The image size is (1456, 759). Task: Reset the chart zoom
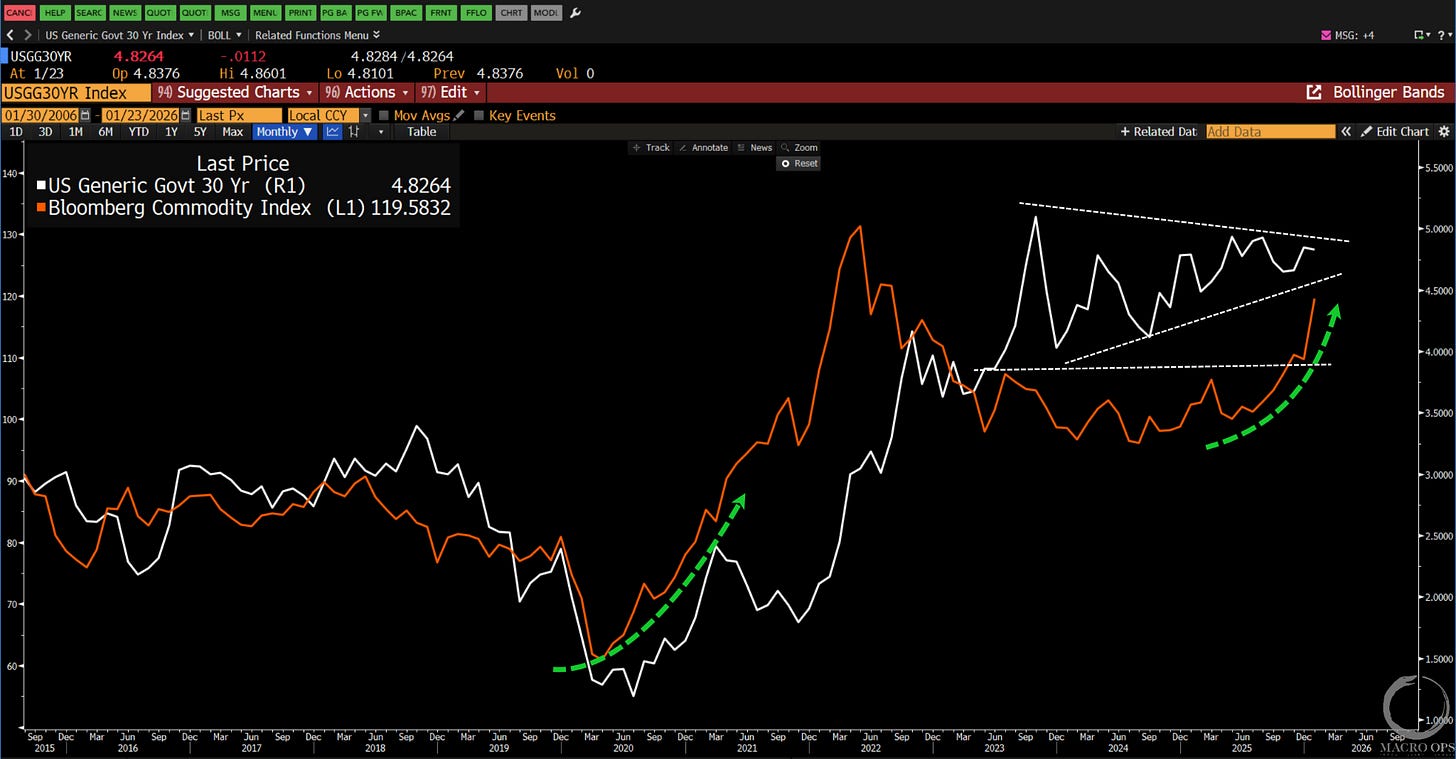(x=799, y=163)
